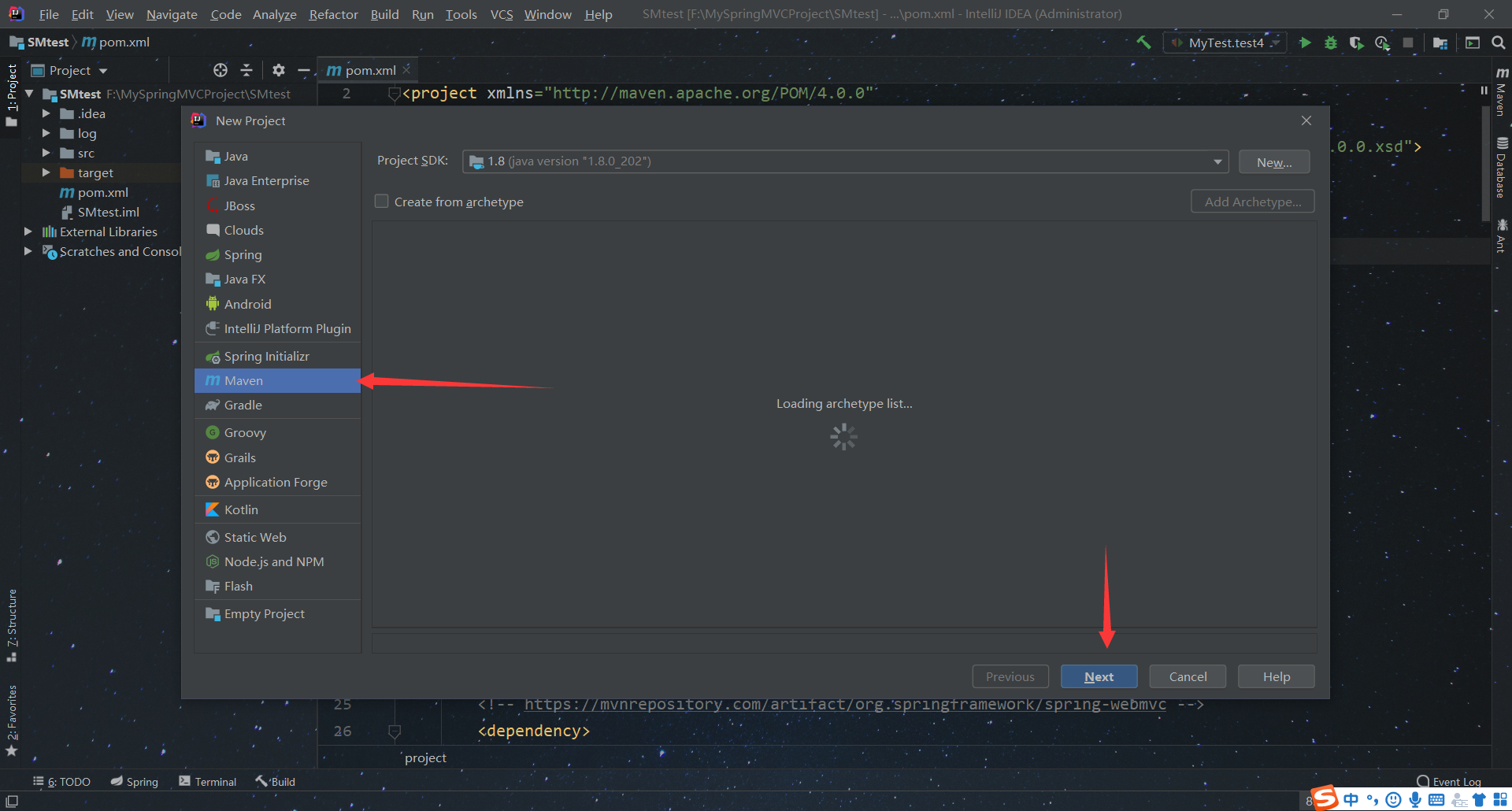Locate the opened file in Project panel
Image resolution: width=1512 pixels, height=811 pixels.
pyautogui.click(x=220, y=70)
